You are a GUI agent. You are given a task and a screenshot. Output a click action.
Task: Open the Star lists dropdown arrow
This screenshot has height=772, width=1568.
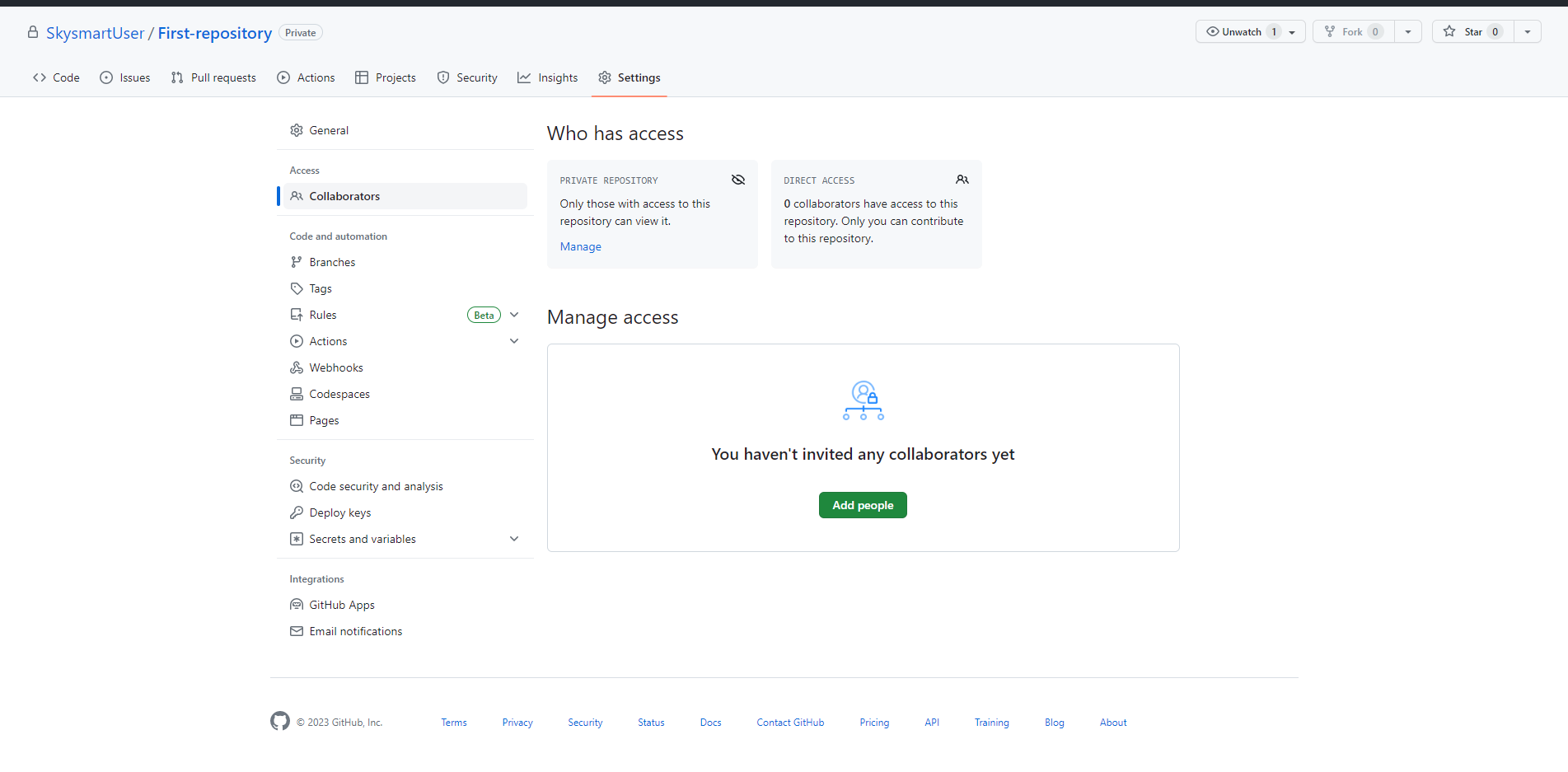coord(1528,32)
